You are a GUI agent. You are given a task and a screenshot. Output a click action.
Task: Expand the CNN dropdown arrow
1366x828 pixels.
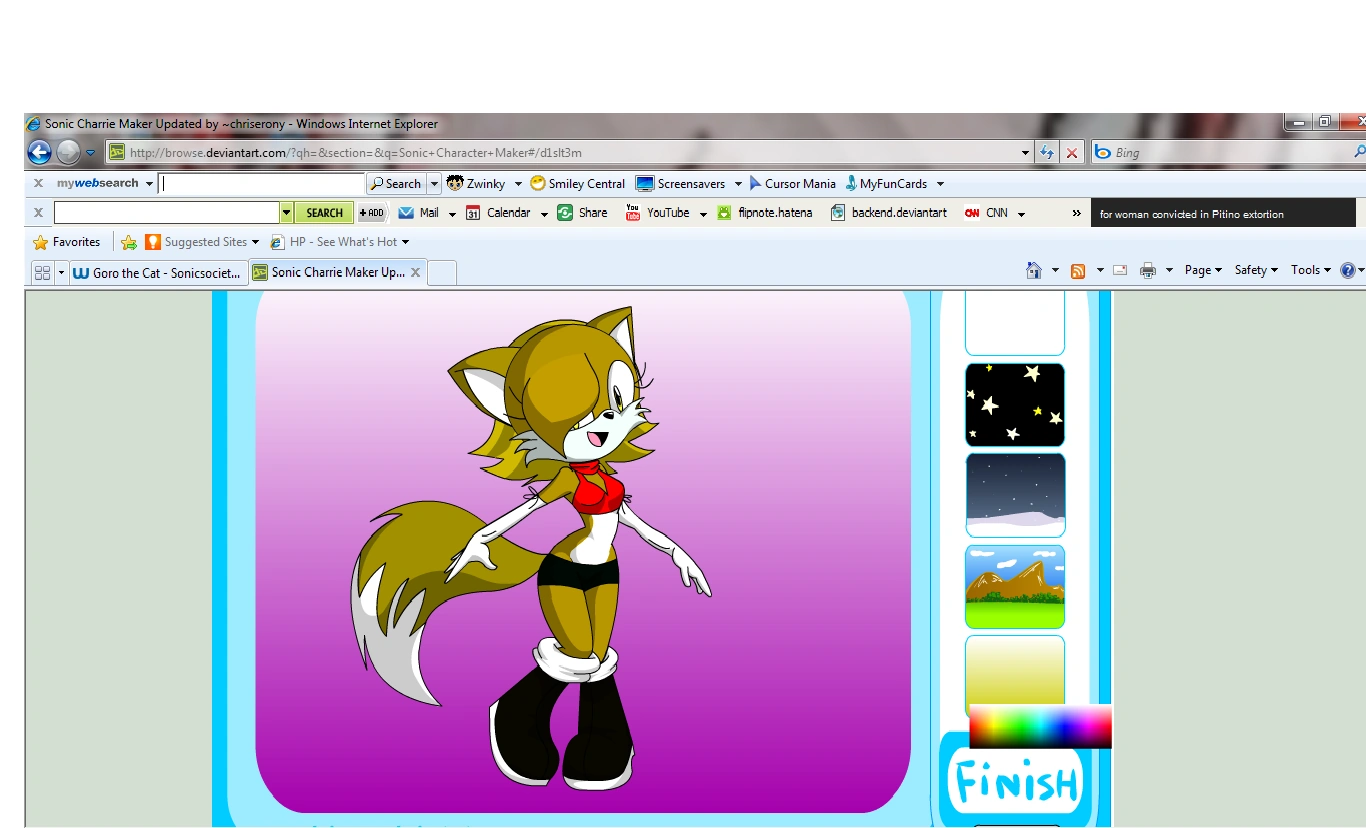click(1021, 214)
